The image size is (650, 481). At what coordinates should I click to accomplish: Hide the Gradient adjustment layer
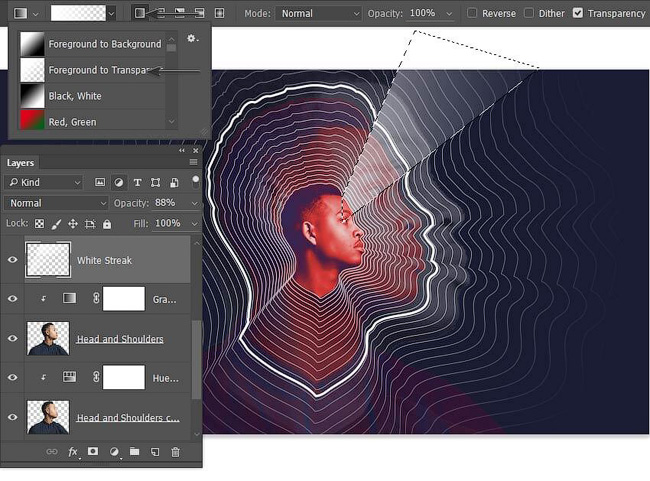pyautogui.click(x=12, y=299)
